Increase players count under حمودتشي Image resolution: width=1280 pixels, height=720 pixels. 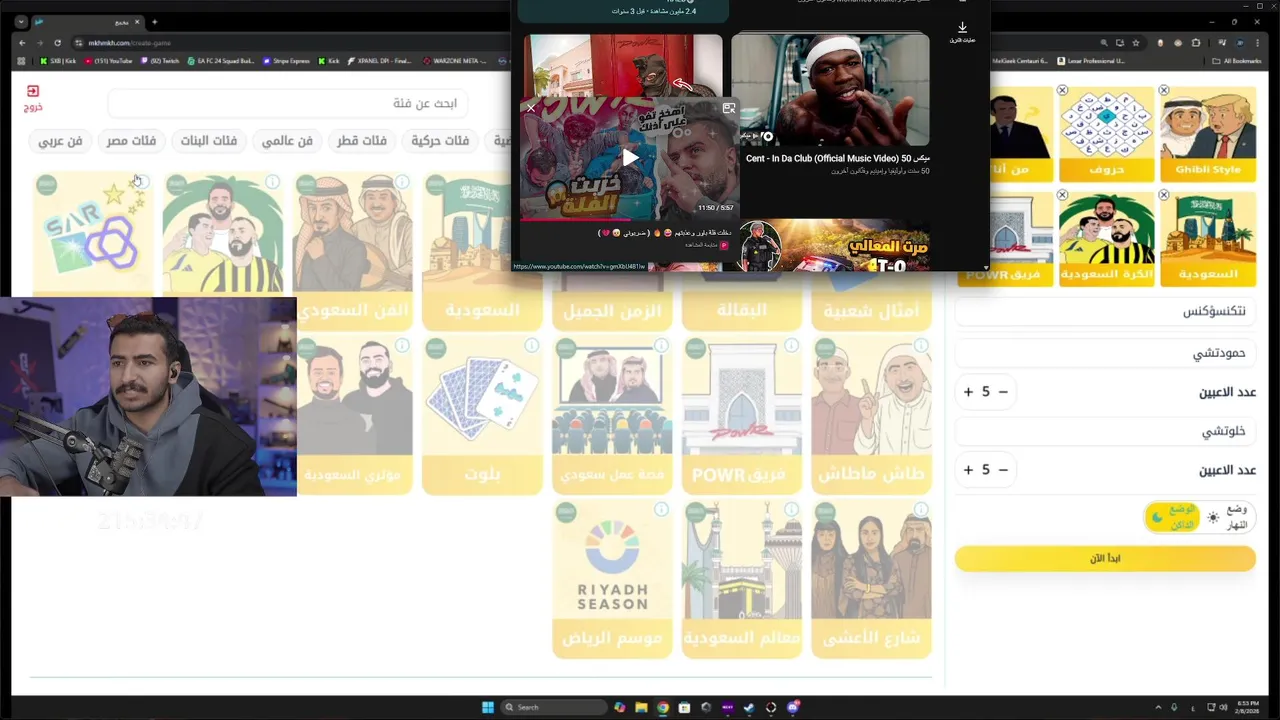(x=968, y=392)
